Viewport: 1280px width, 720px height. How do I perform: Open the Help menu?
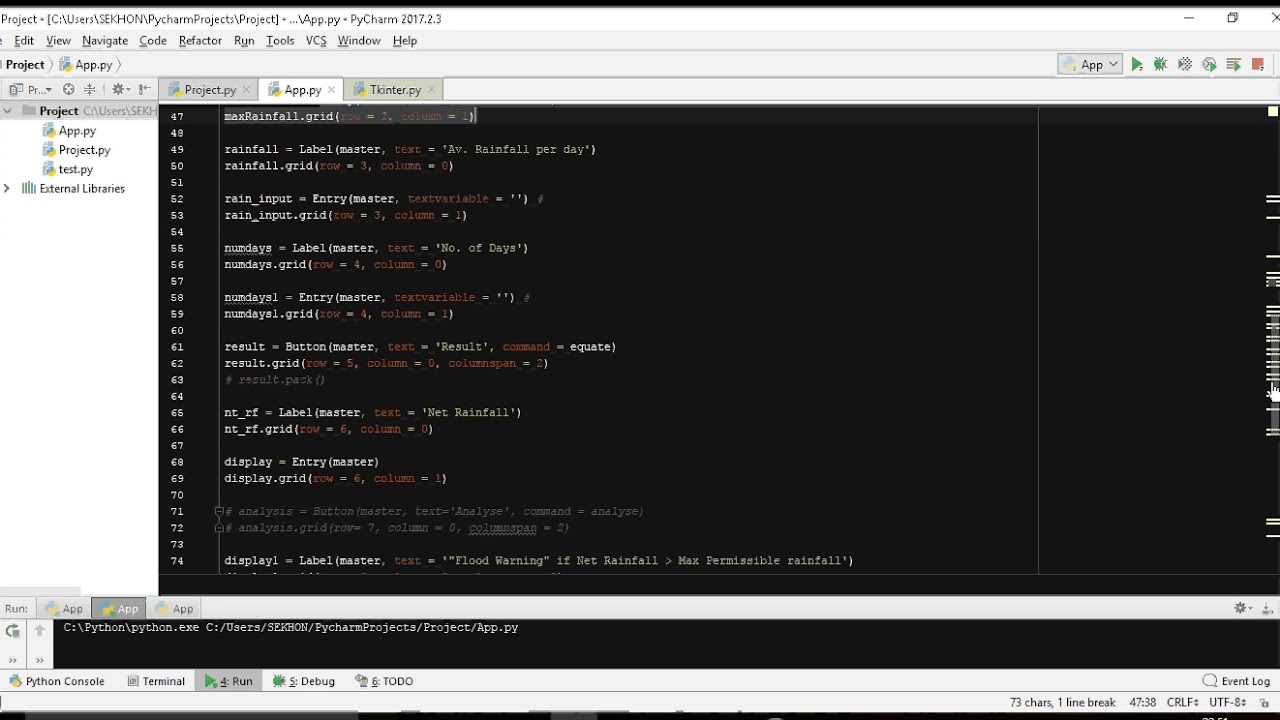point(405,41)
